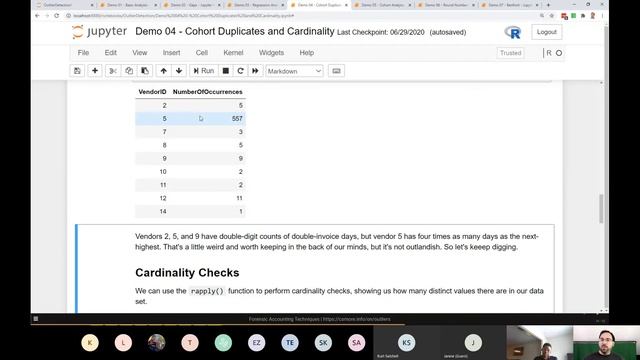This screenshot has height=360, width=640.
Task: Click the occurrences value 11
Action: pos(239,198)
